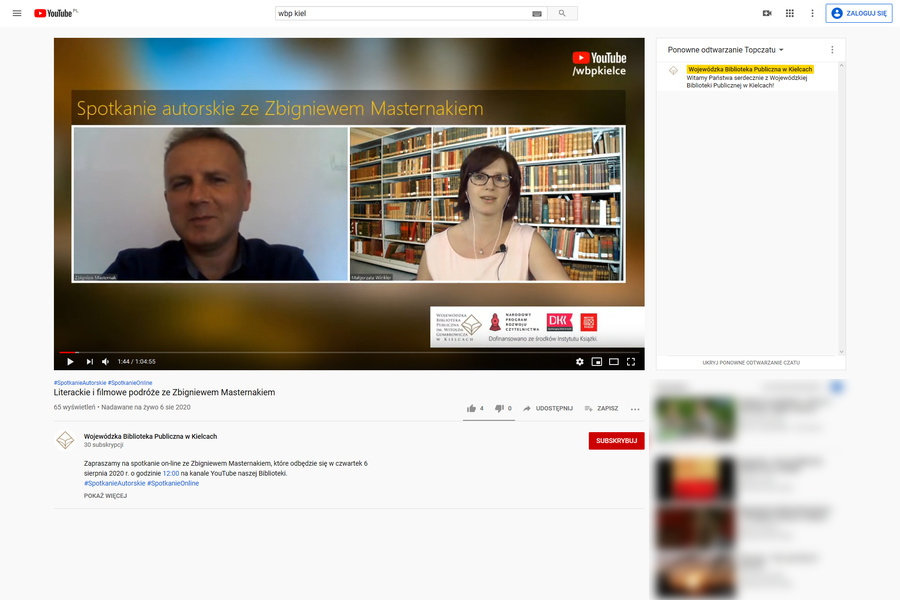This screenshot has width=900, height=600.
Task: Open chat panel three-dot options menu
Action: (832, 49)
